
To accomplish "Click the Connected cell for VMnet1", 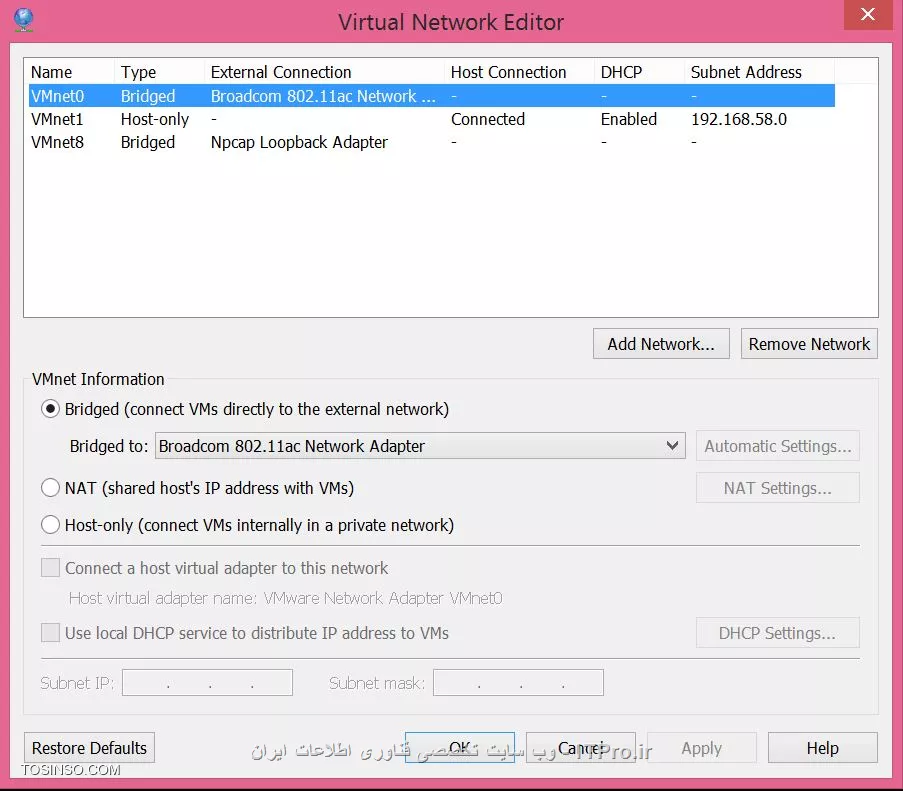I will pyautogui.click(x=488, y=119).
